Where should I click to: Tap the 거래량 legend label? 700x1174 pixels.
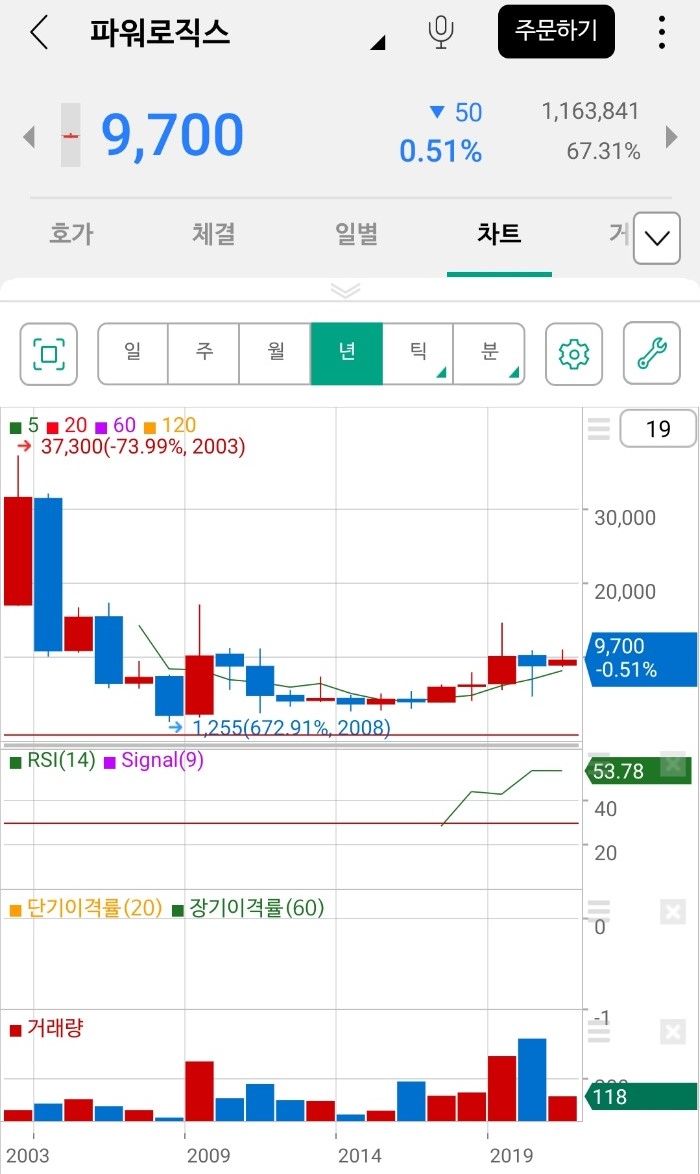click(x=47, y=1028)
